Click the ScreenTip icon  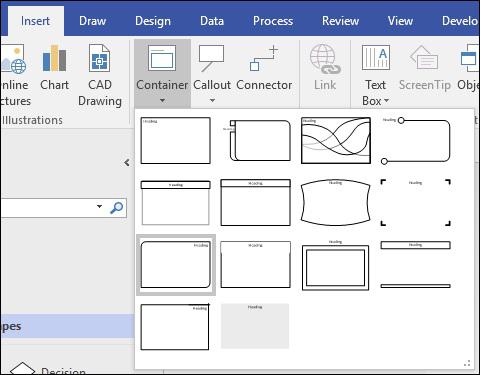(x=424, y=57)
